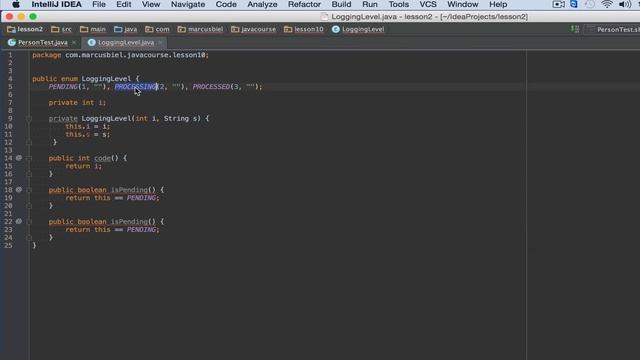640x360 pixels.
Task: Collapse the isPending fold on line 22
Action: [x=29, y=222]
